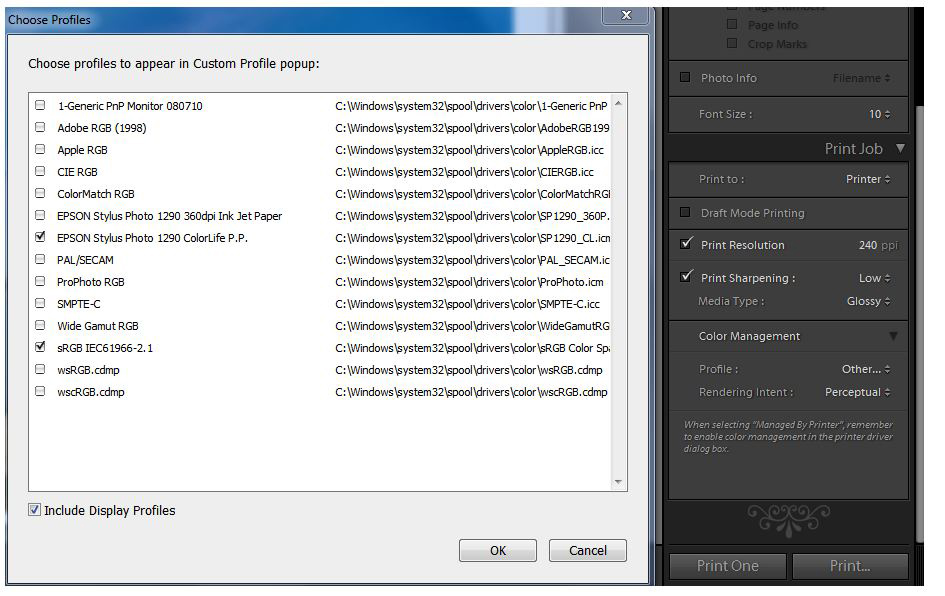
Task: Change Rendering Intent Perceptual dropdown
Action: [x=857, y=393]
